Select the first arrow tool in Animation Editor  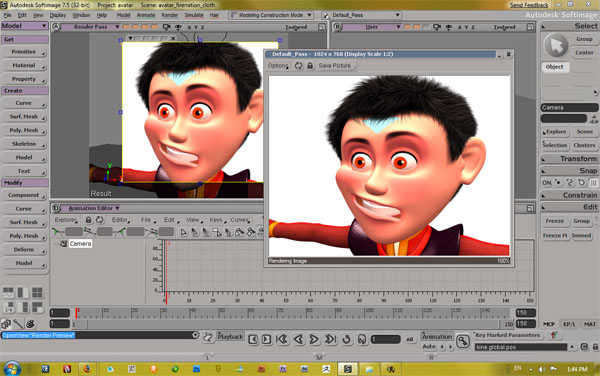coord(184,232)
